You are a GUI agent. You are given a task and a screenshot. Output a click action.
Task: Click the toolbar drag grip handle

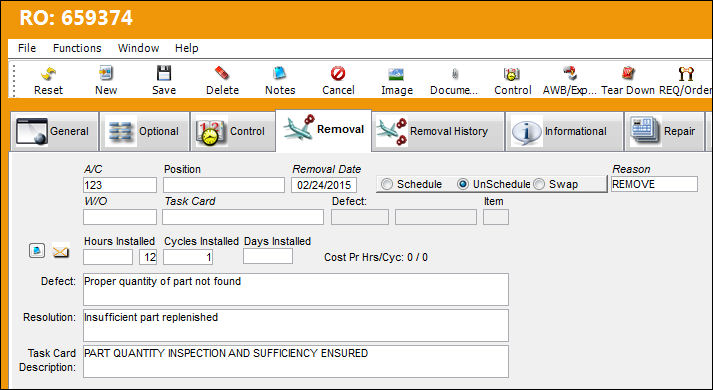[x=14, y=80]
